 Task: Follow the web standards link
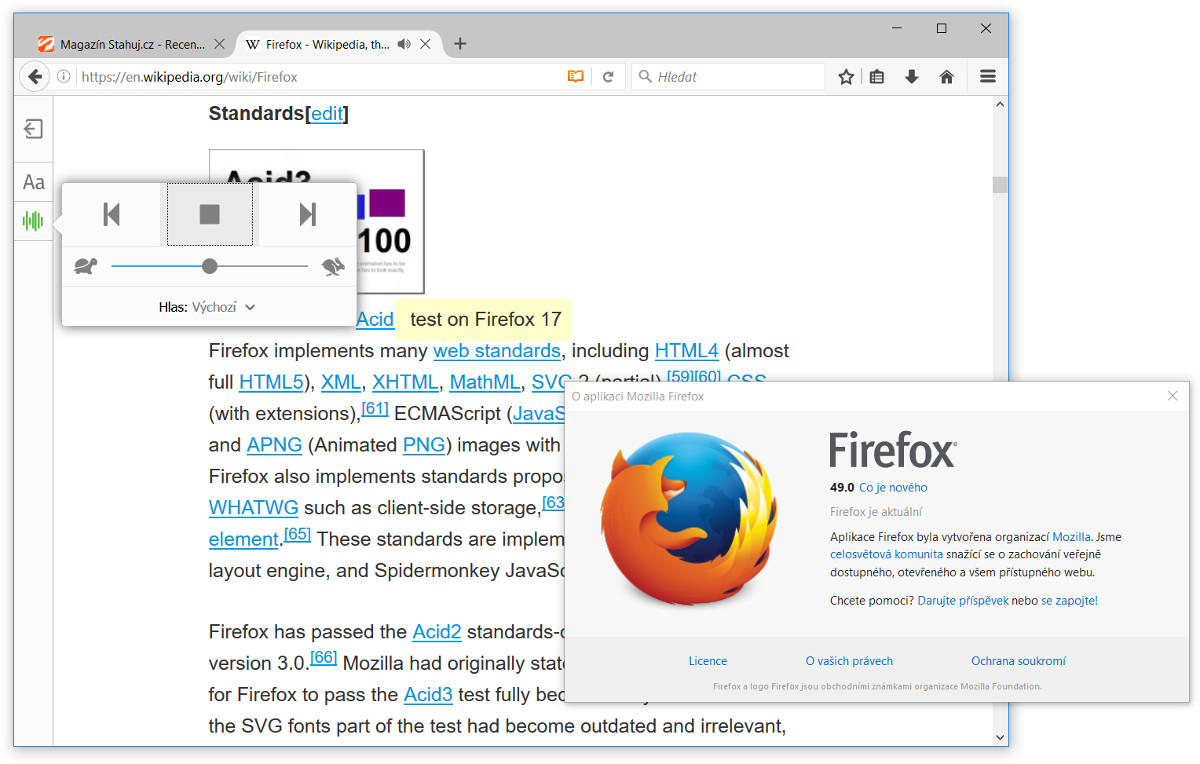tap(496, 351)
